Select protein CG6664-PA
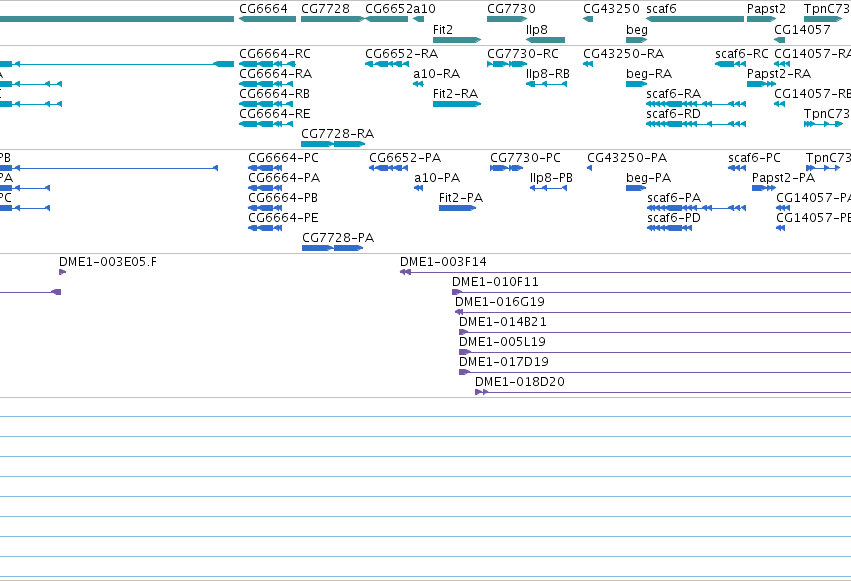851x581 pixels. click(265, 188)
